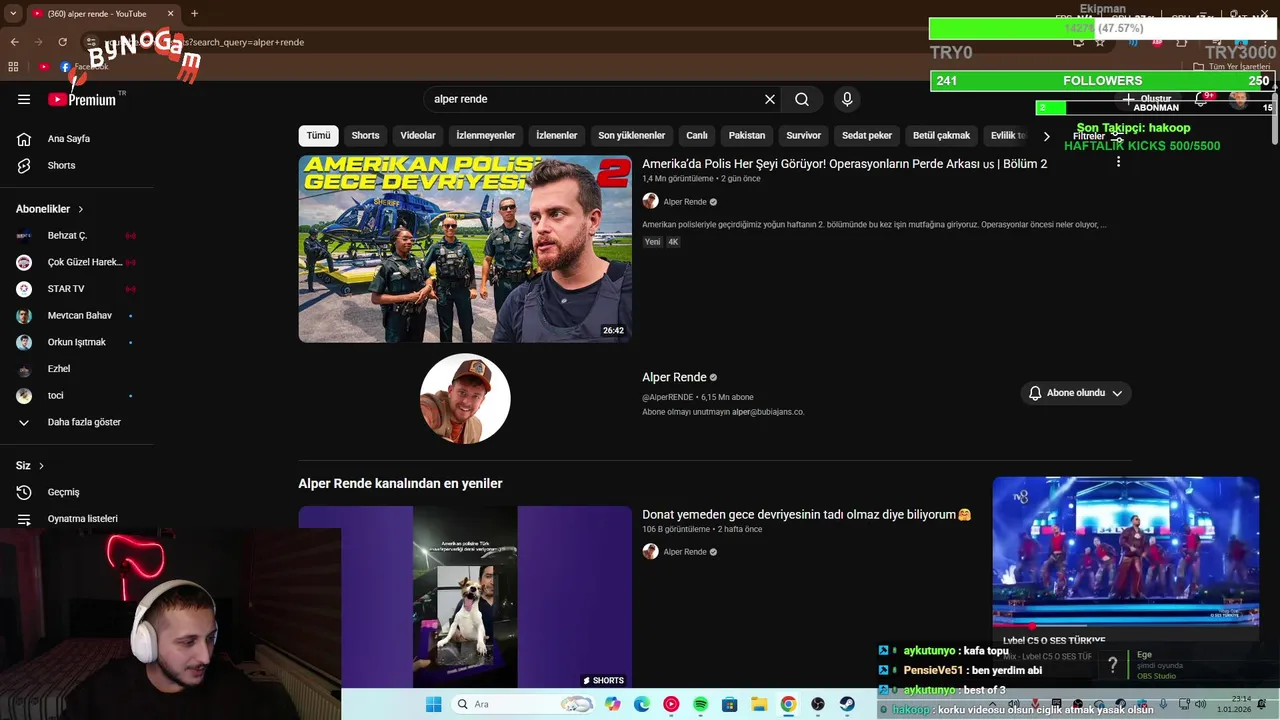
Task: Open File Explorer from the taskbar
Action: pos(759,704)
